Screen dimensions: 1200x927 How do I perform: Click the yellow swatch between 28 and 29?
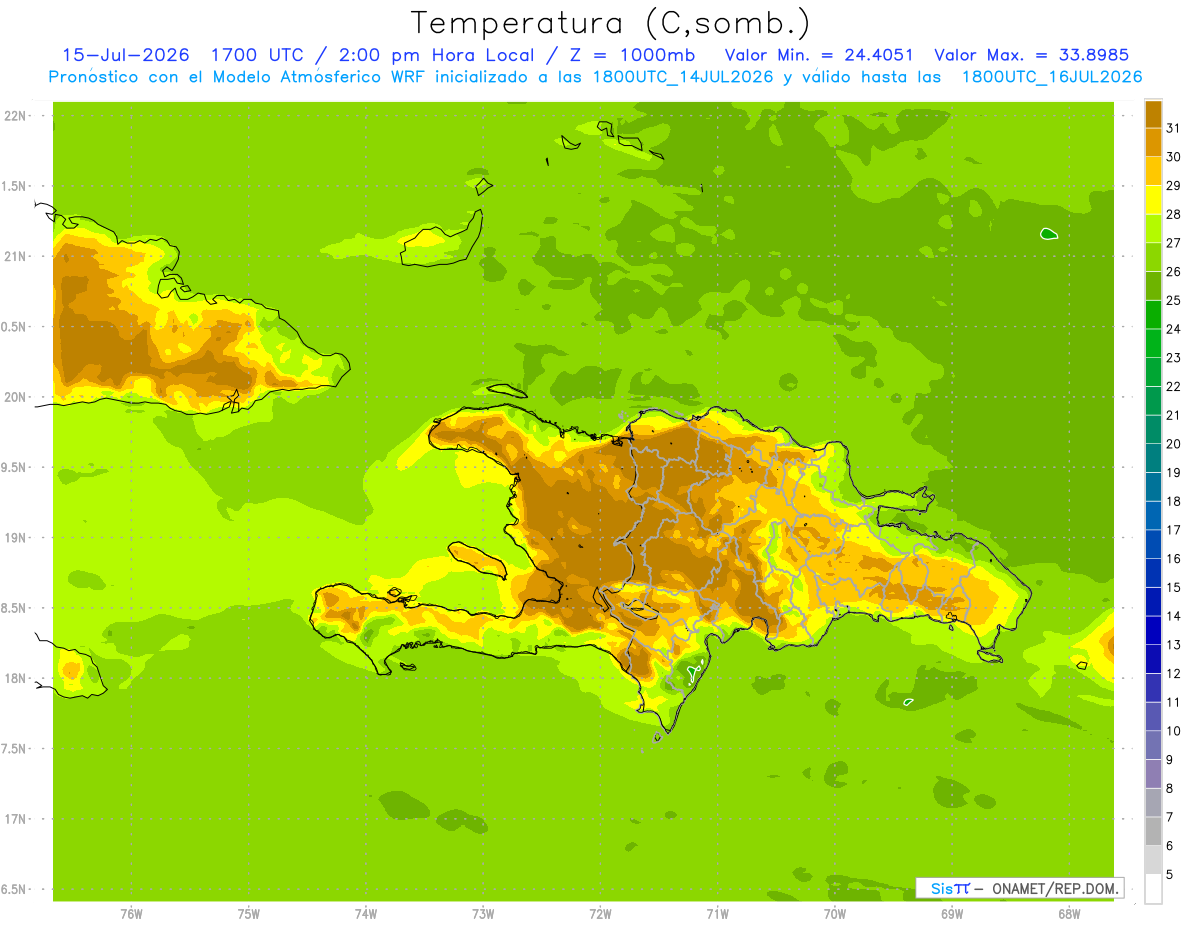(1153, 200)
